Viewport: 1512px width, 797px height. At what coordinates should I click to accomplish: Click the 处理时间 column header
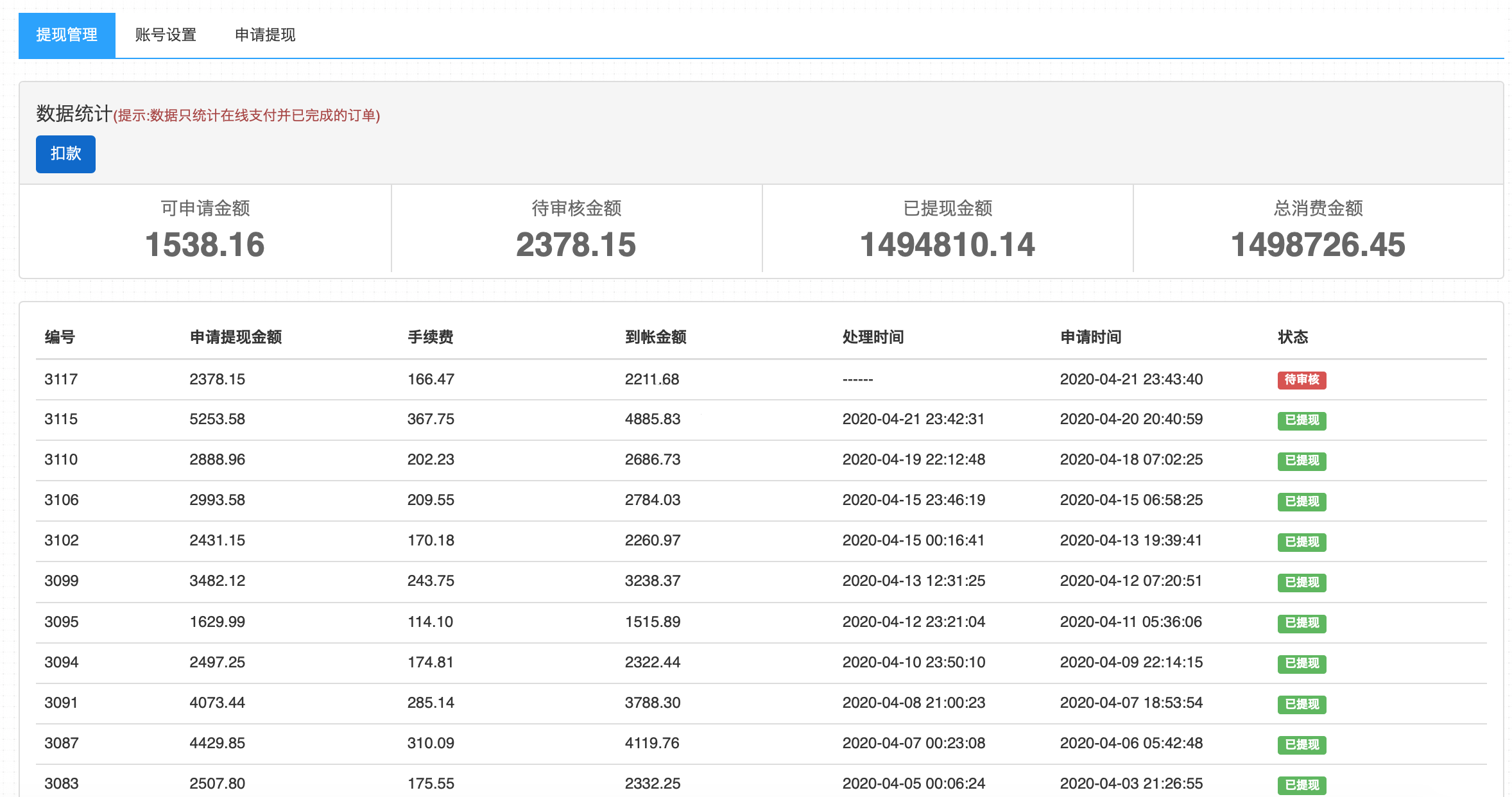[873, 337]
